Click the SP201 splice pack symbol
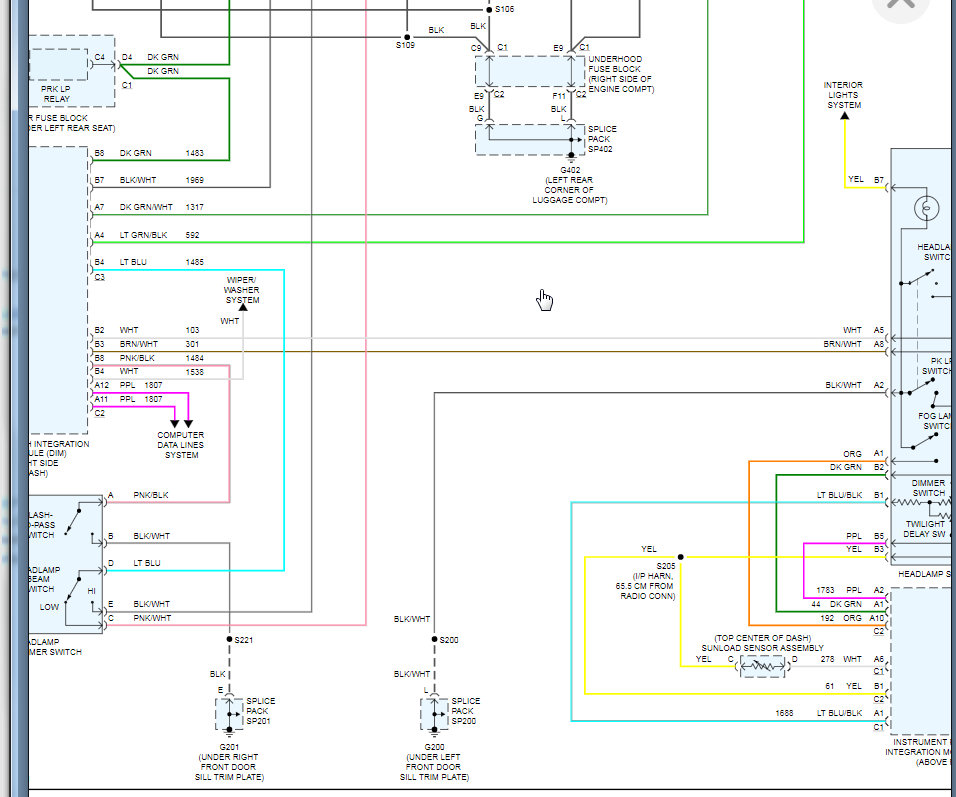956x797 pixels. 229,714
